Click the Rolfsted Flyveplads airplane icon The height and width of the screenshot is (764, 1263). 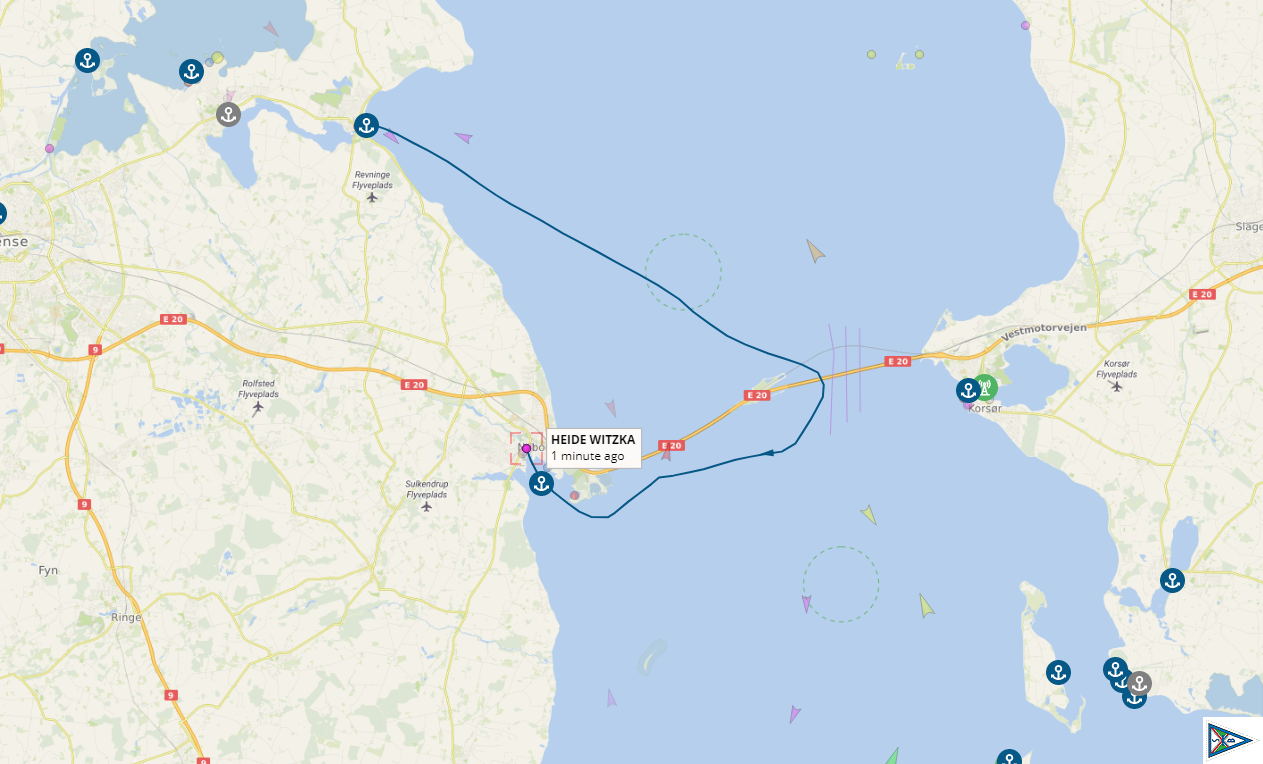[x=258, y=407]
